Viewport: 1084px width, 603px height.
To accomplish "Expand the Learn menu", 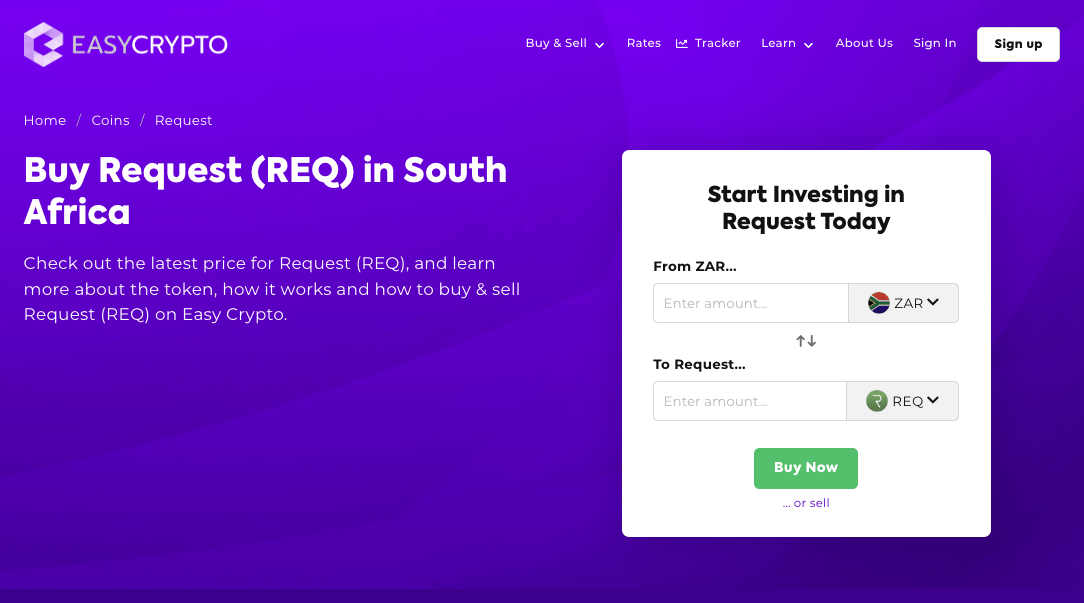I will pos(787,44).
